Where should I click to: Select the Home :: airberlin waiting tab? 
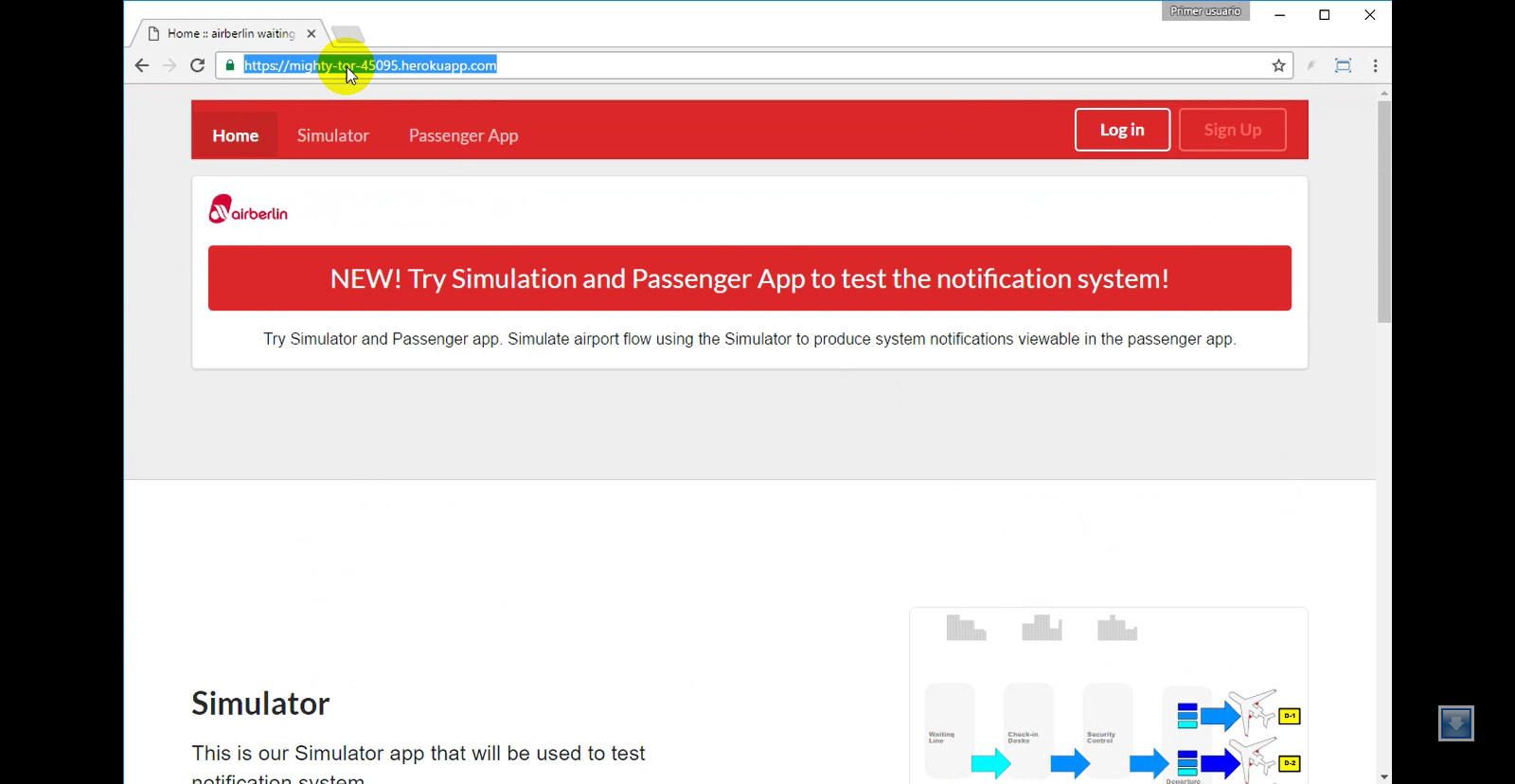coord(231,33)
